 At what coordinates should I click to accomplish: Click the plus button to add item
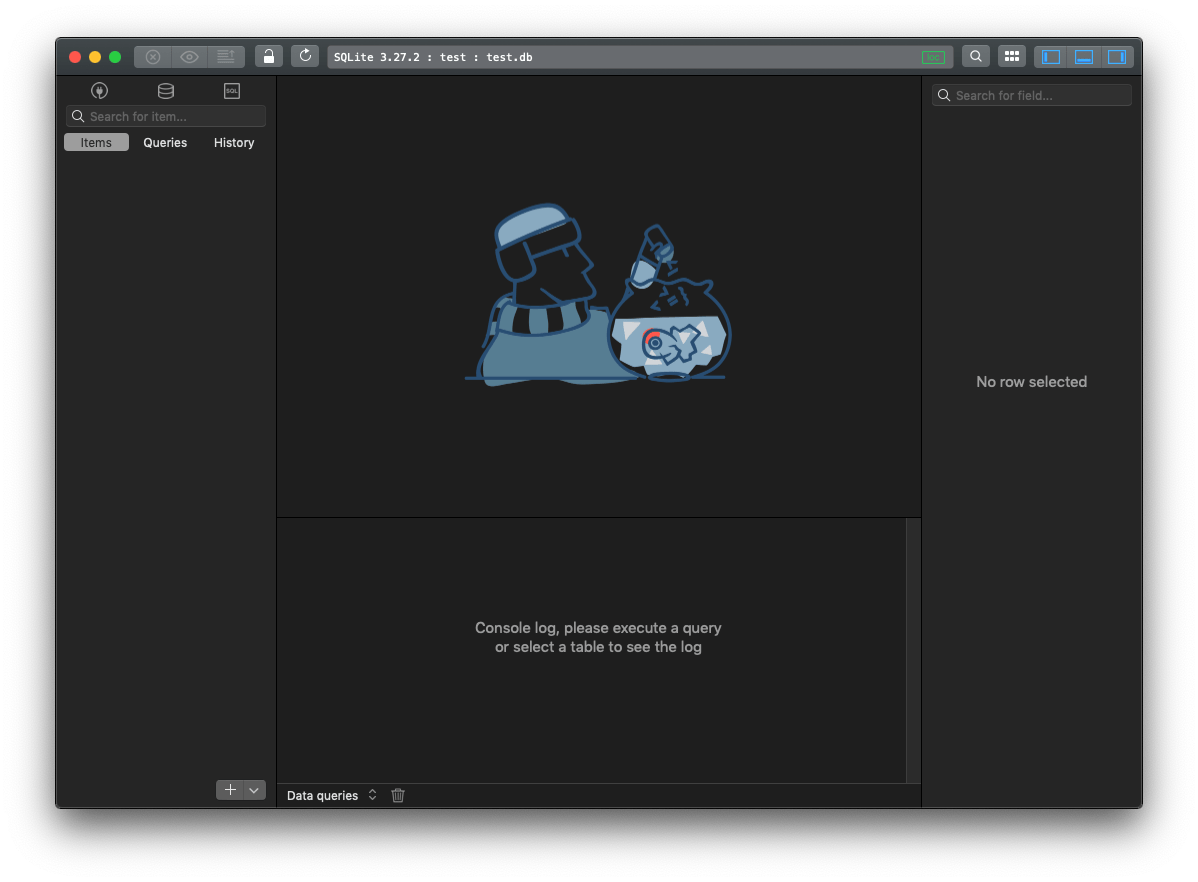point(230,790)
